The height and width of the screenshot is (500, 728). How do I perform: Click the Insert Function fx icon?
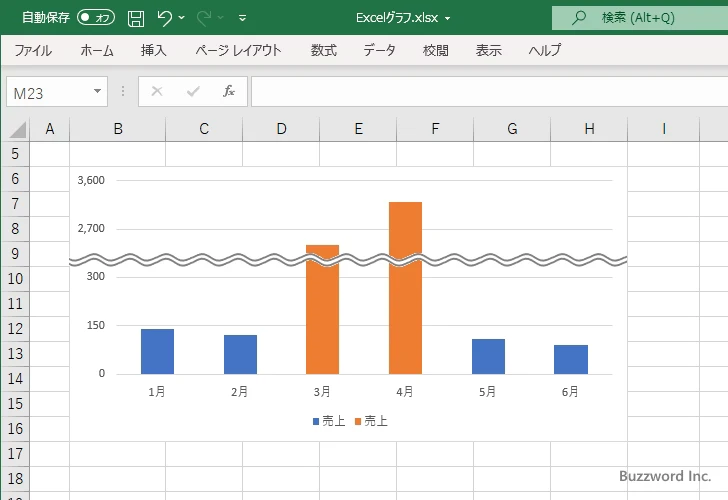pyautogui.click(x=228, y=92)
